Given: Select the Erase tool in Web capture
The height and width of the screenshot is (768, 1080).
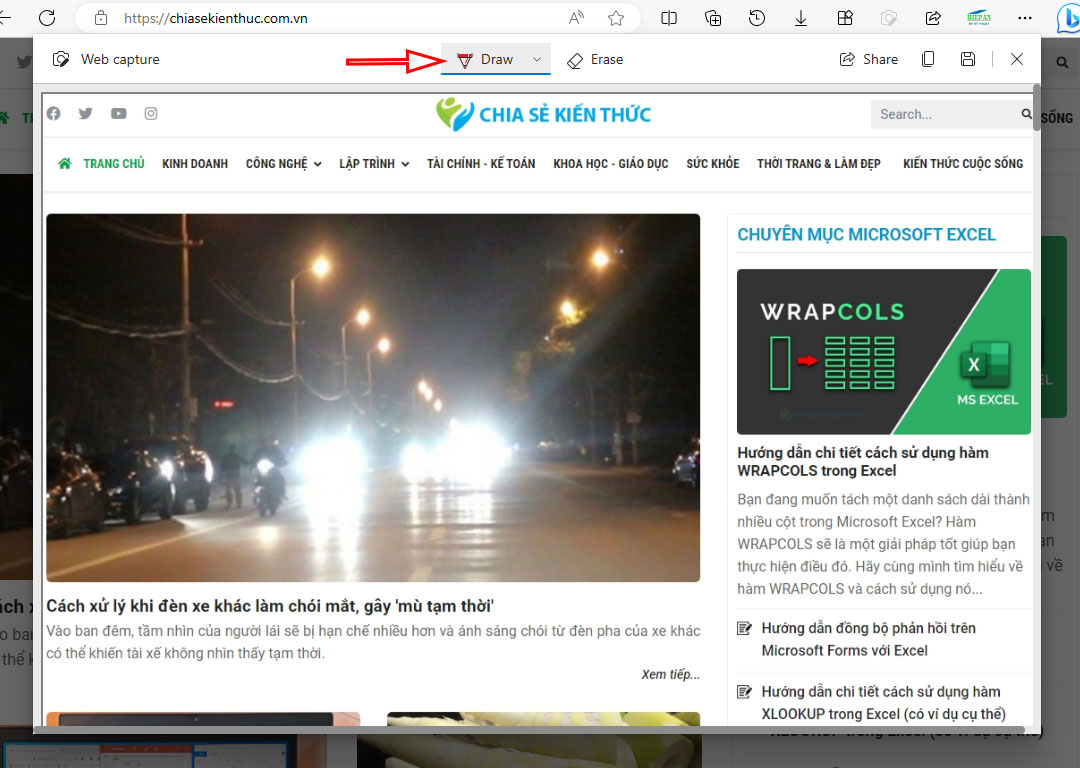Looking at the screenshot, I should (595, 59).
